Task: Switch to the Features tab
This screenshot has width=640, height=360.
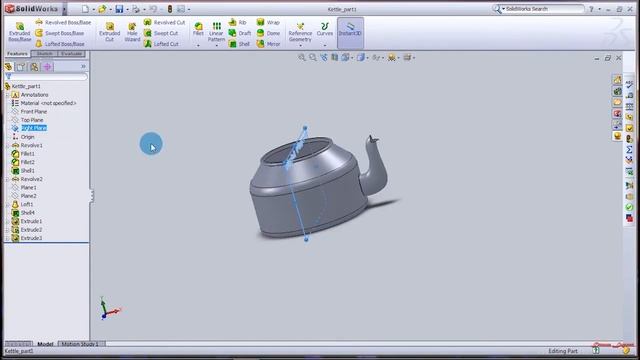Action: click(x=18, y=54)
